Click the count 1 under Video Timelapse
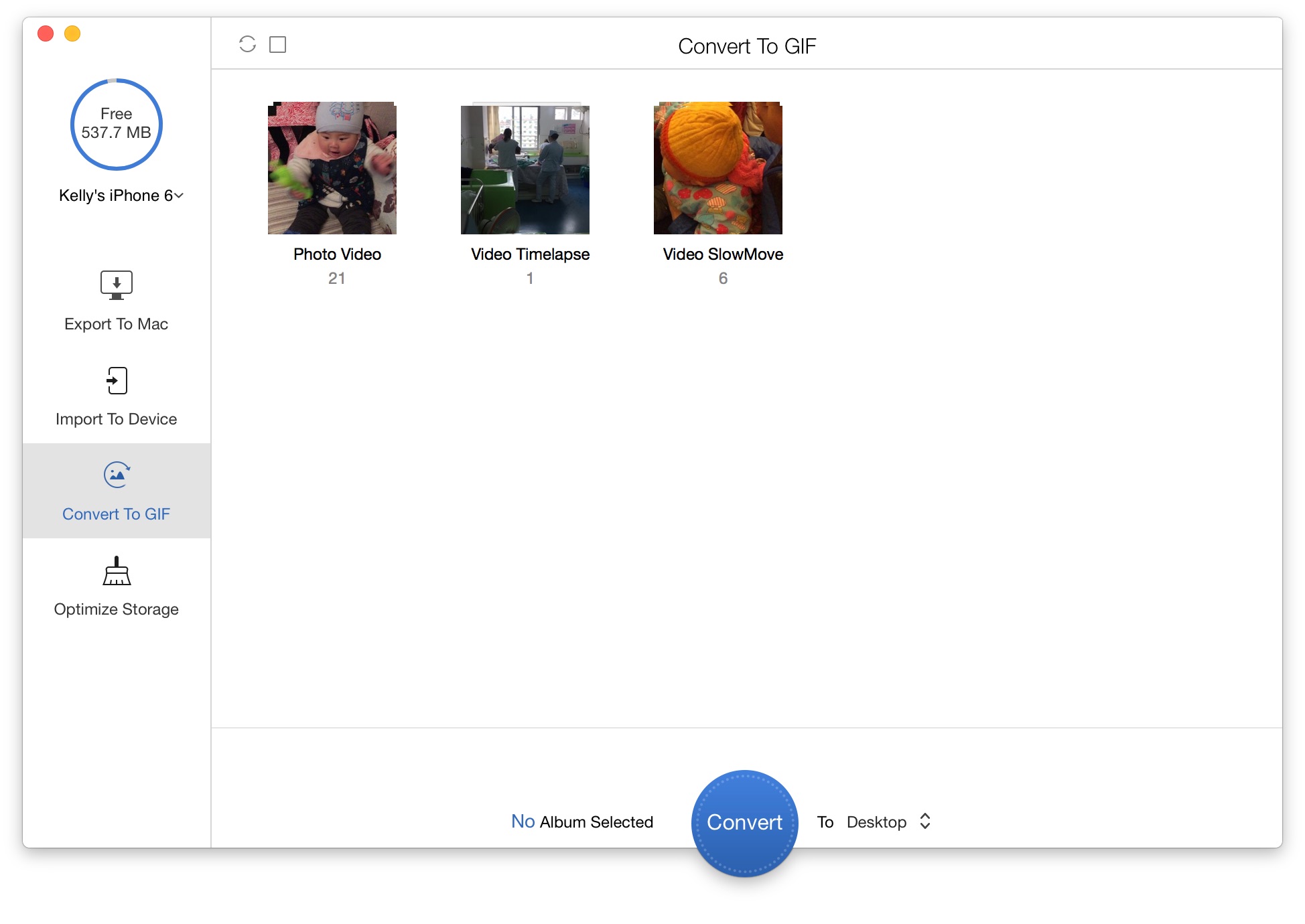The height and width of the screenshot is (924, 1305). click(530, 279)
